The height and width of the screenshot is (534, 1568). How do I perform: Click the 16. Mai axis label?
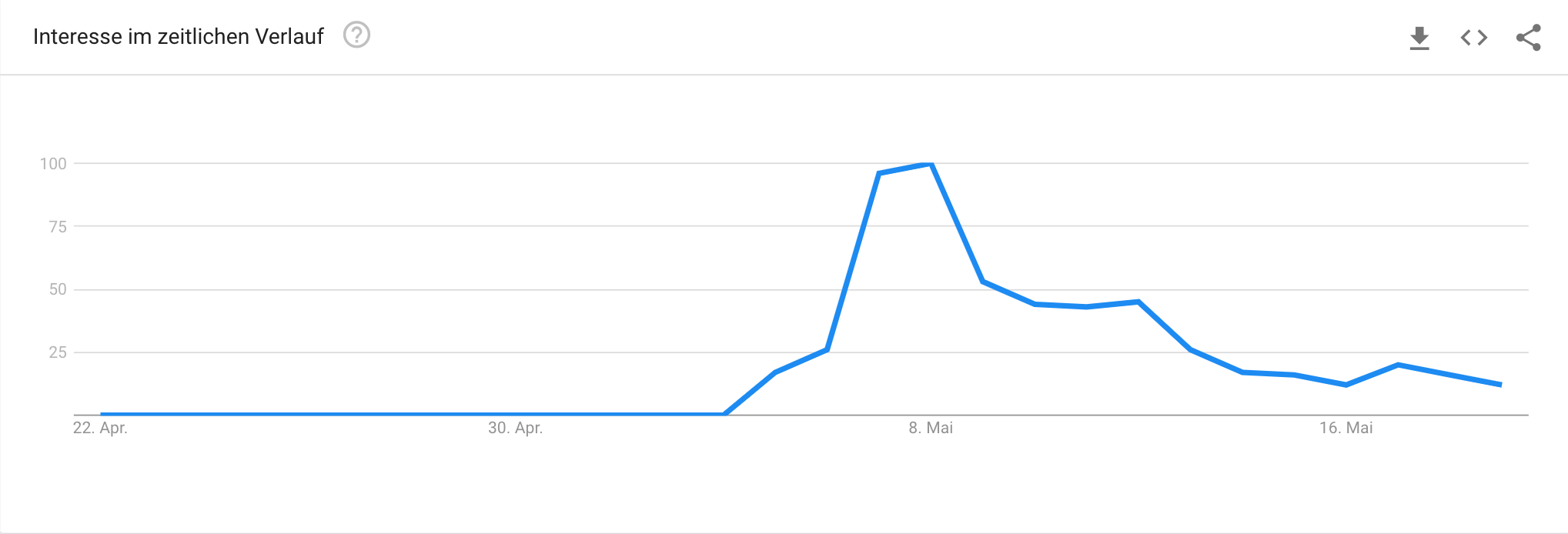coord(1346,428)
